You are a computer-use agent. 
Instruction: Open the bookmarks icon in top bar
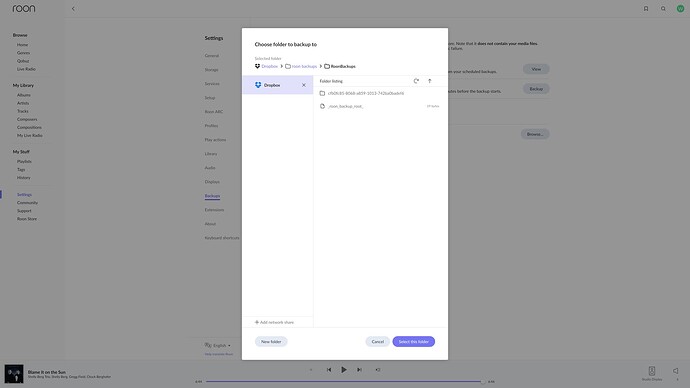(646, 8)
